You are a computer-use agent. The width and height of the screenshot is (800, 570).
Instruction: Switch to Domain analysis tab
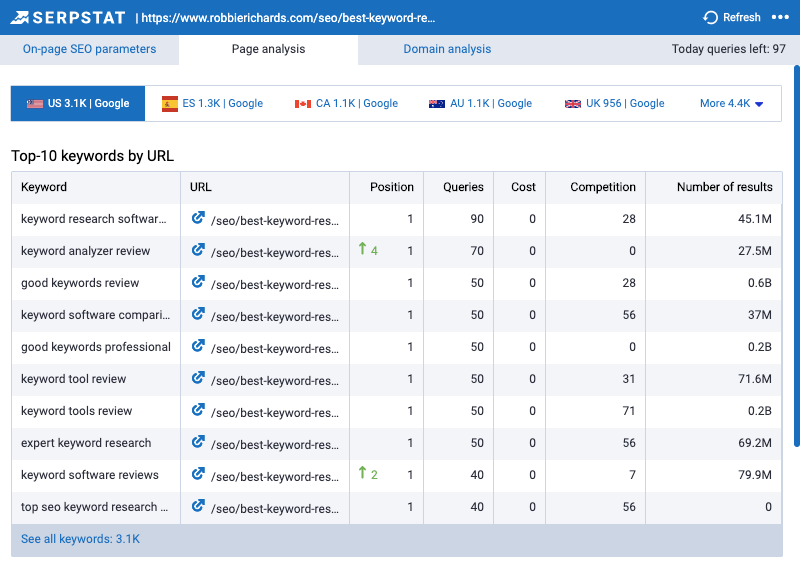[x=447, y=49]
